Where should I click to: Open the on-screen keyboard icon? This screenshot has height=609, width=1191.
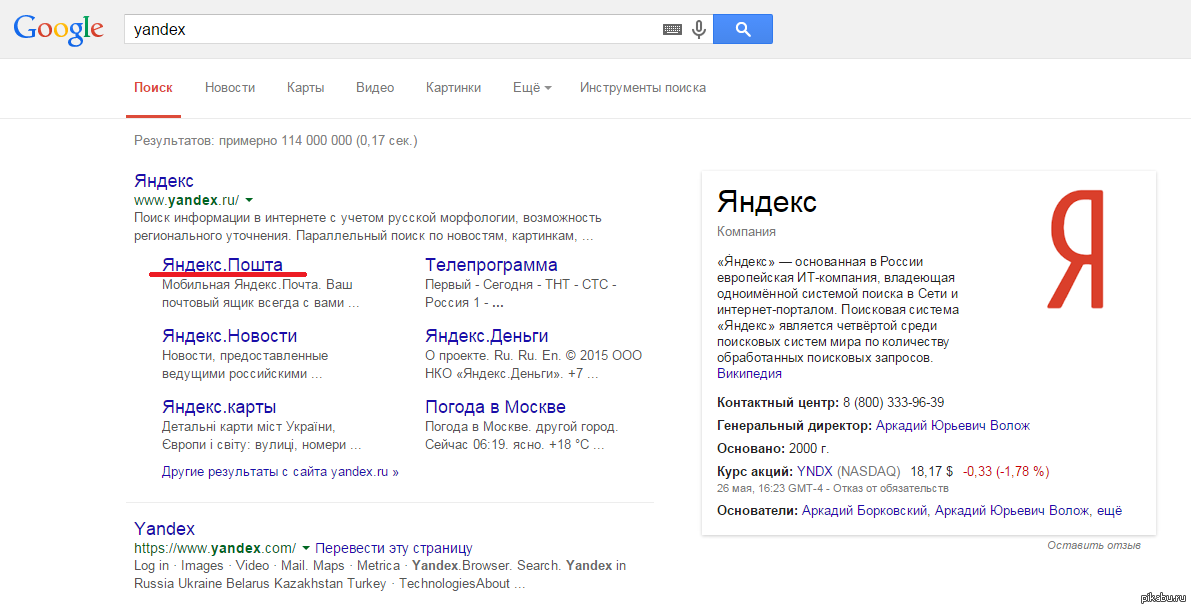click(672, 30)
